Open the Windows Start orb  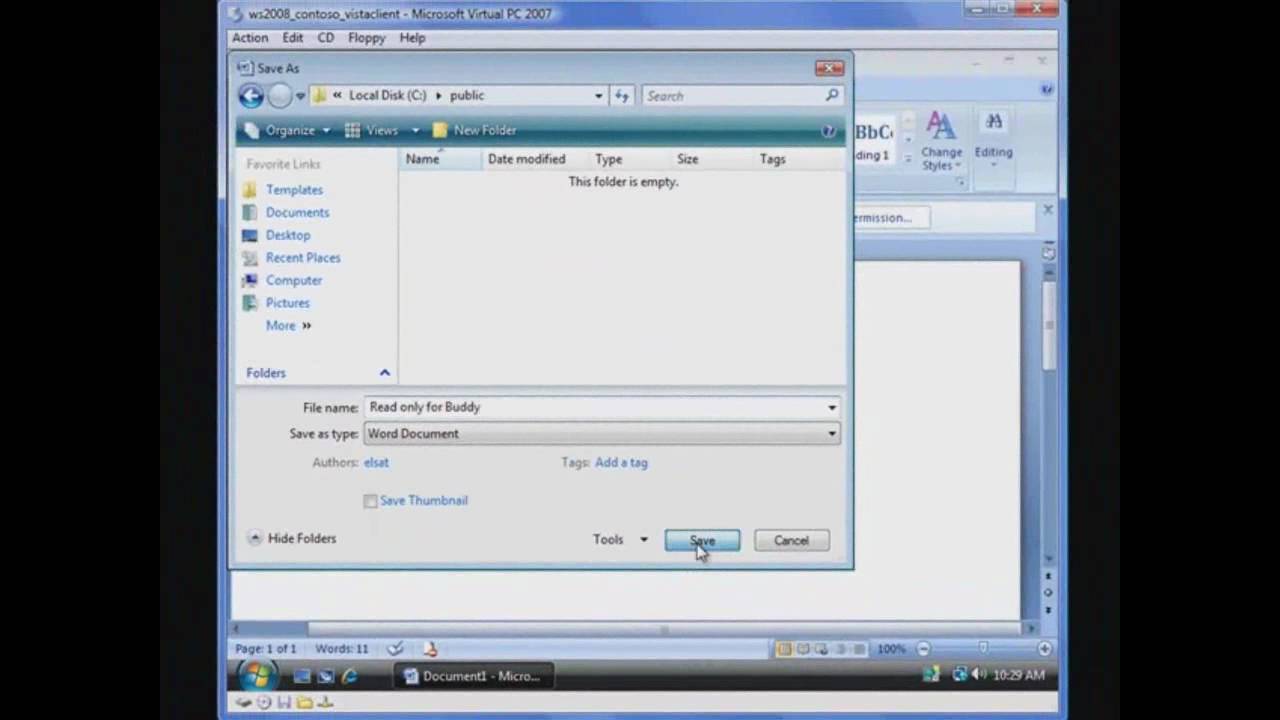tap(257, 676)
